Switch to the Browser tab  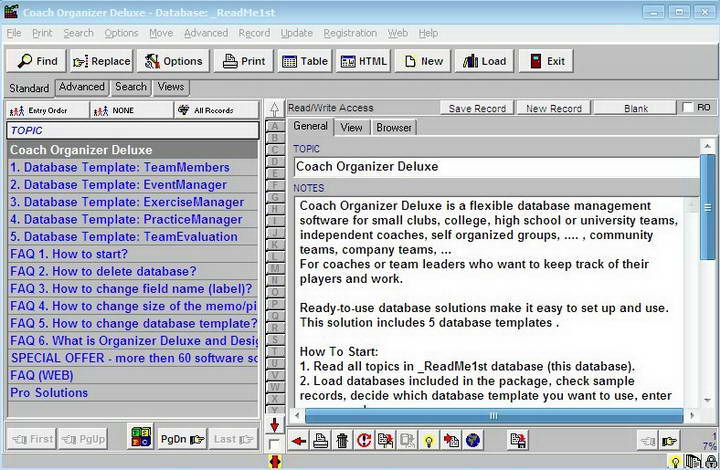[394, 128]
